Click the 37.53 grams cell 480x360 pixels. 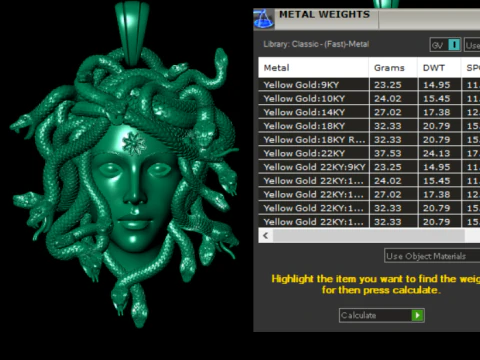click(x=393, y=153)
